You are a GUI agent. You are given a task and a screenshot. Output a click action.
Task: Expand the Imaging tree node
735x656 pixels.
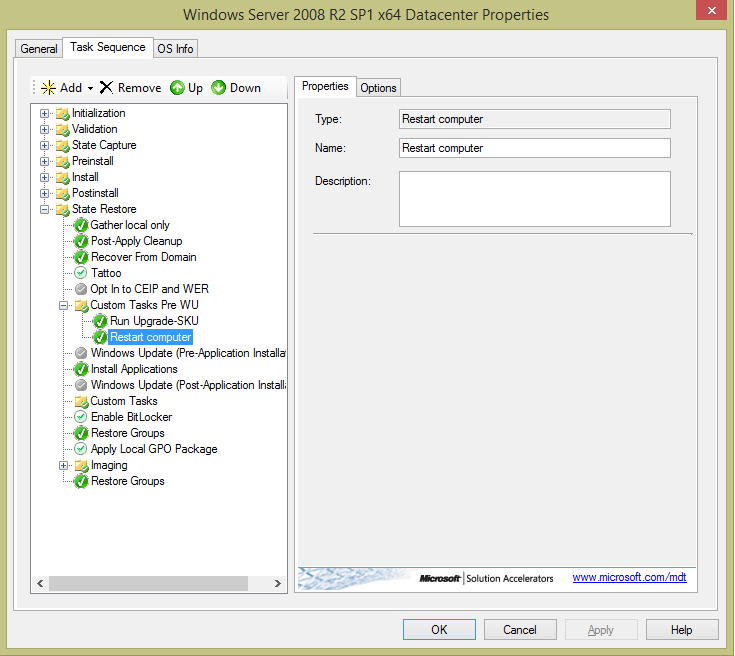pos(64,465)
